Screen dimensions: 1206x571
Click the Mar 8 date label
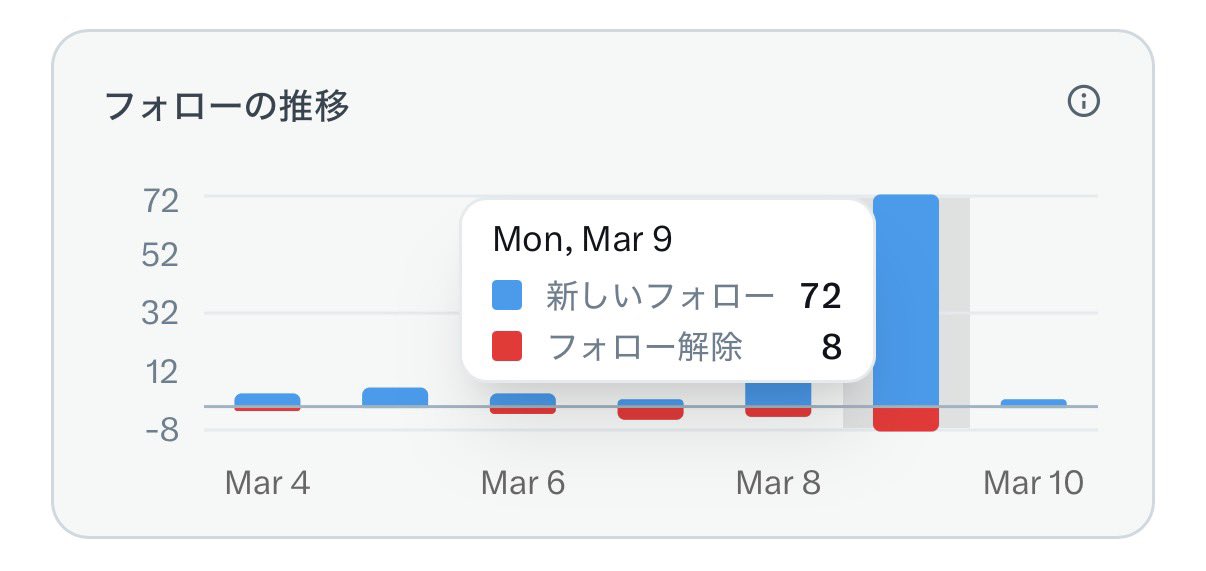(x=778, y=483)
